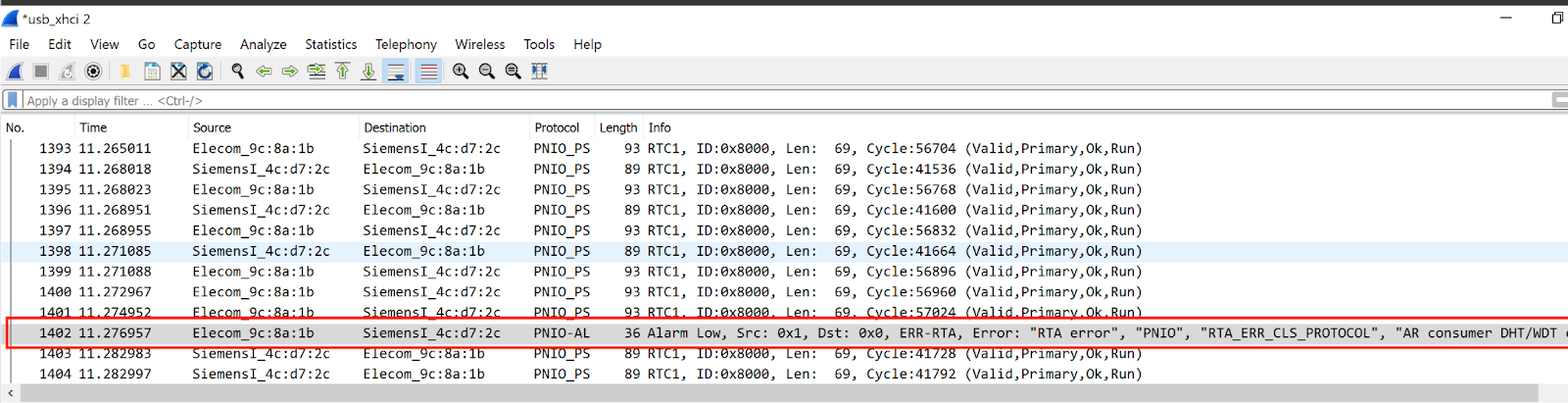Viewport: 1568px width, 403px height.
Task: Sort by the No. column header
Action: pos(38,127)
